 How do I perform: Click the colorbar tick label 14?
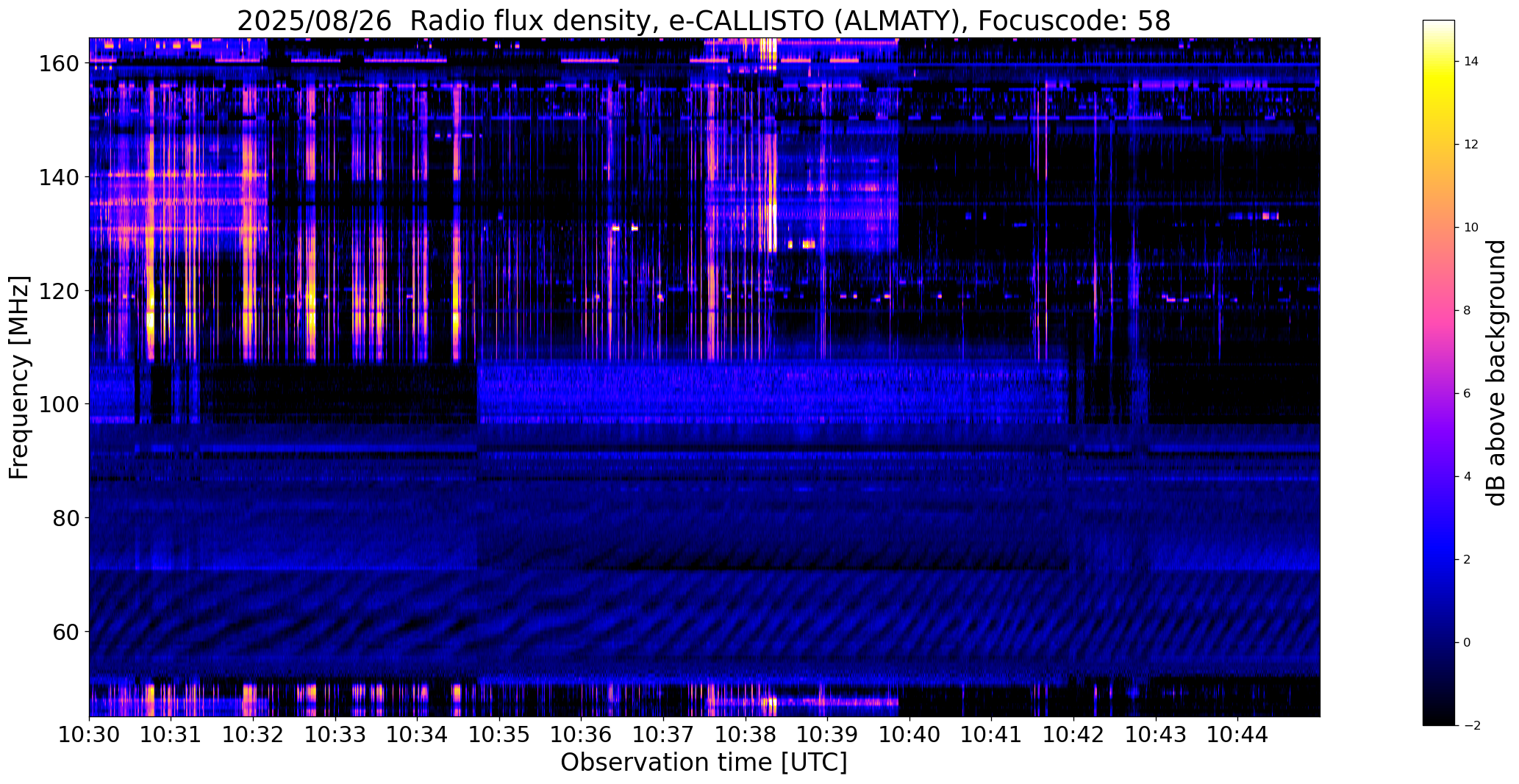(1471, 62)
